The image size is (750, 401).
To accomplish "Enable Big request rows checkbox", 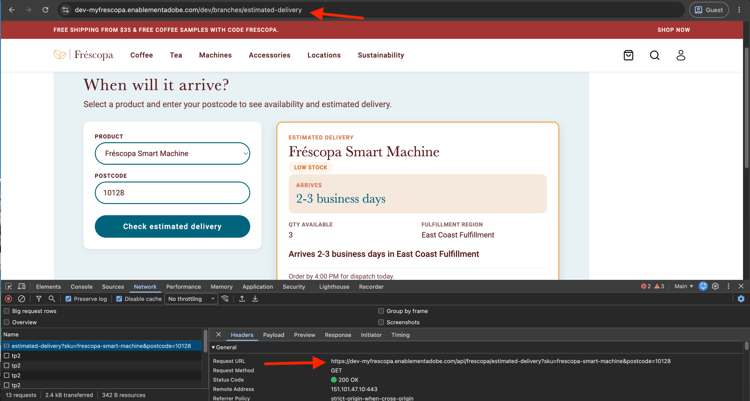I will pyautogui.click(x=7, y=311).
